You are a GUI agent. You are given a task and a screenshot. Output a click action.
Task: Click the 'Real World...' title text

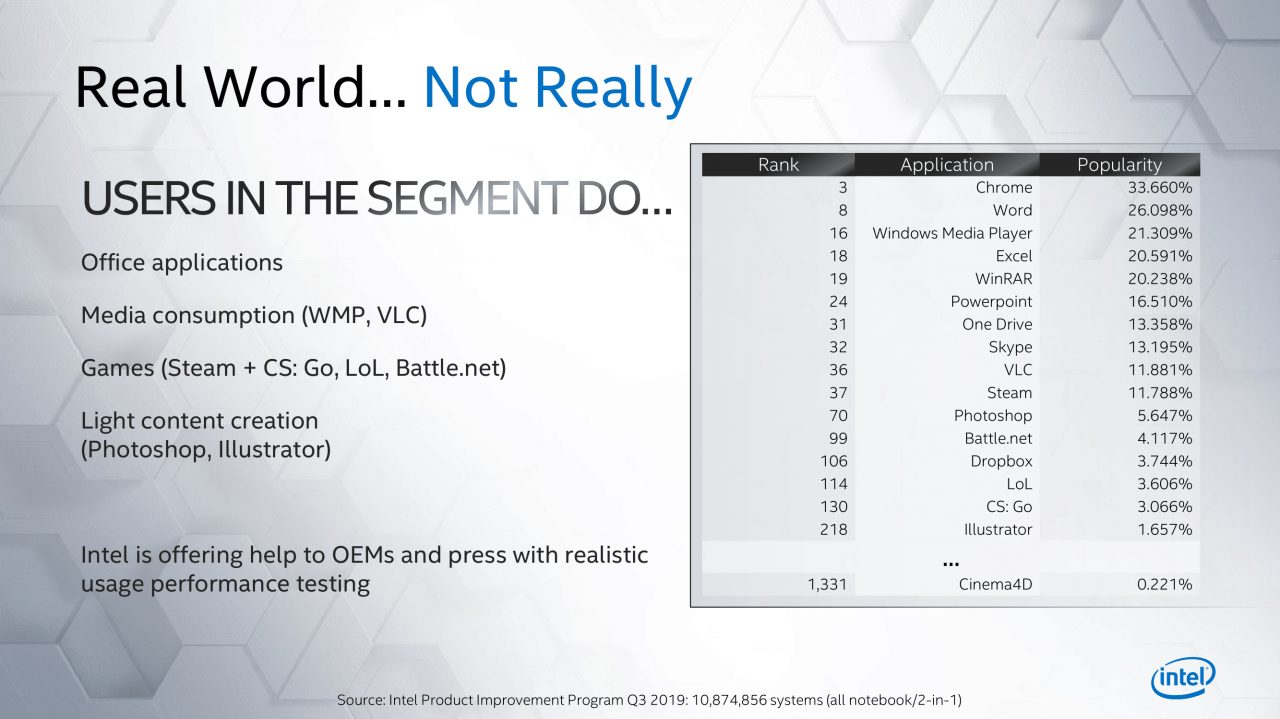(x=240, y=87)
